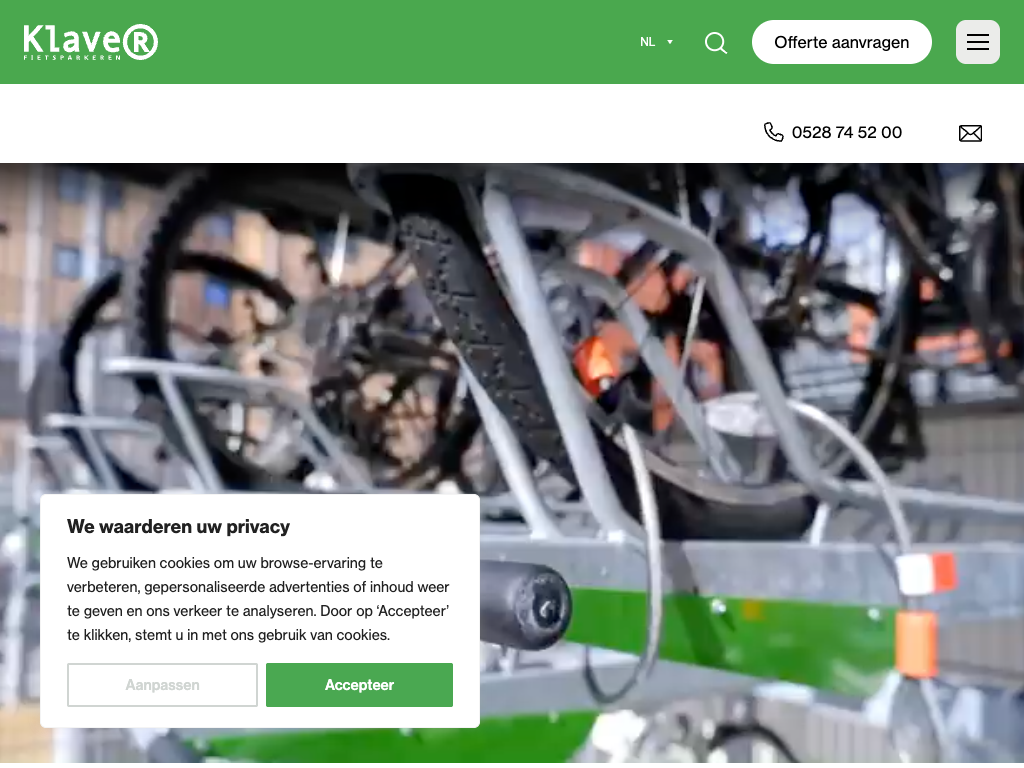
Task: Click Aanpassen in cookie banner
Action: tap(162, 685)
